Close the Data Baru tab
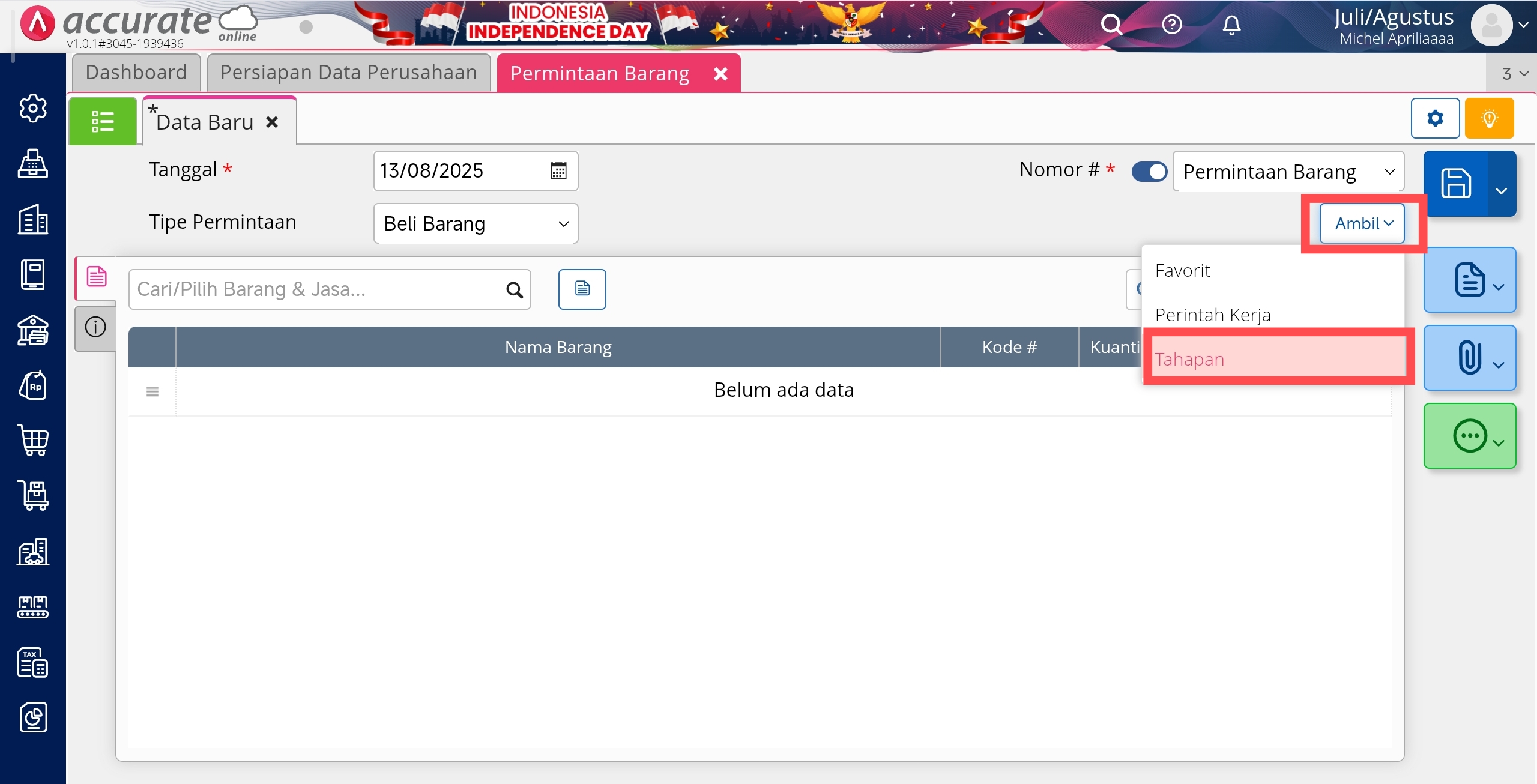1537x784 pixels. pyautogui.click(x=272, y=122)
